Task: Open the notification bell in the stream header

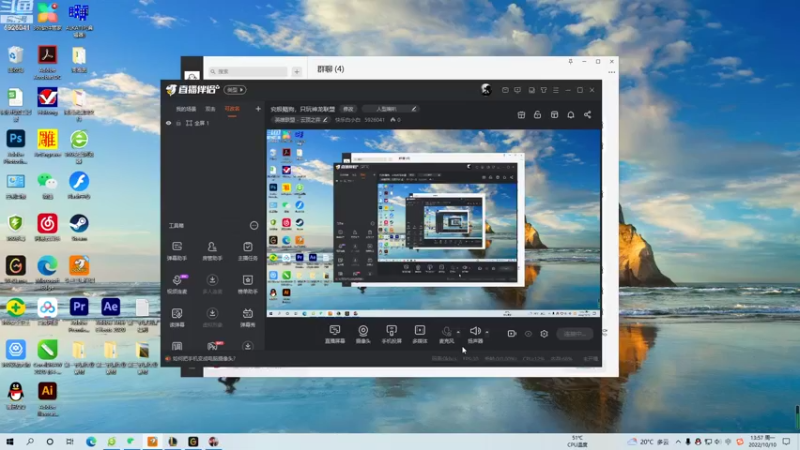Action: tap(570, 115)
